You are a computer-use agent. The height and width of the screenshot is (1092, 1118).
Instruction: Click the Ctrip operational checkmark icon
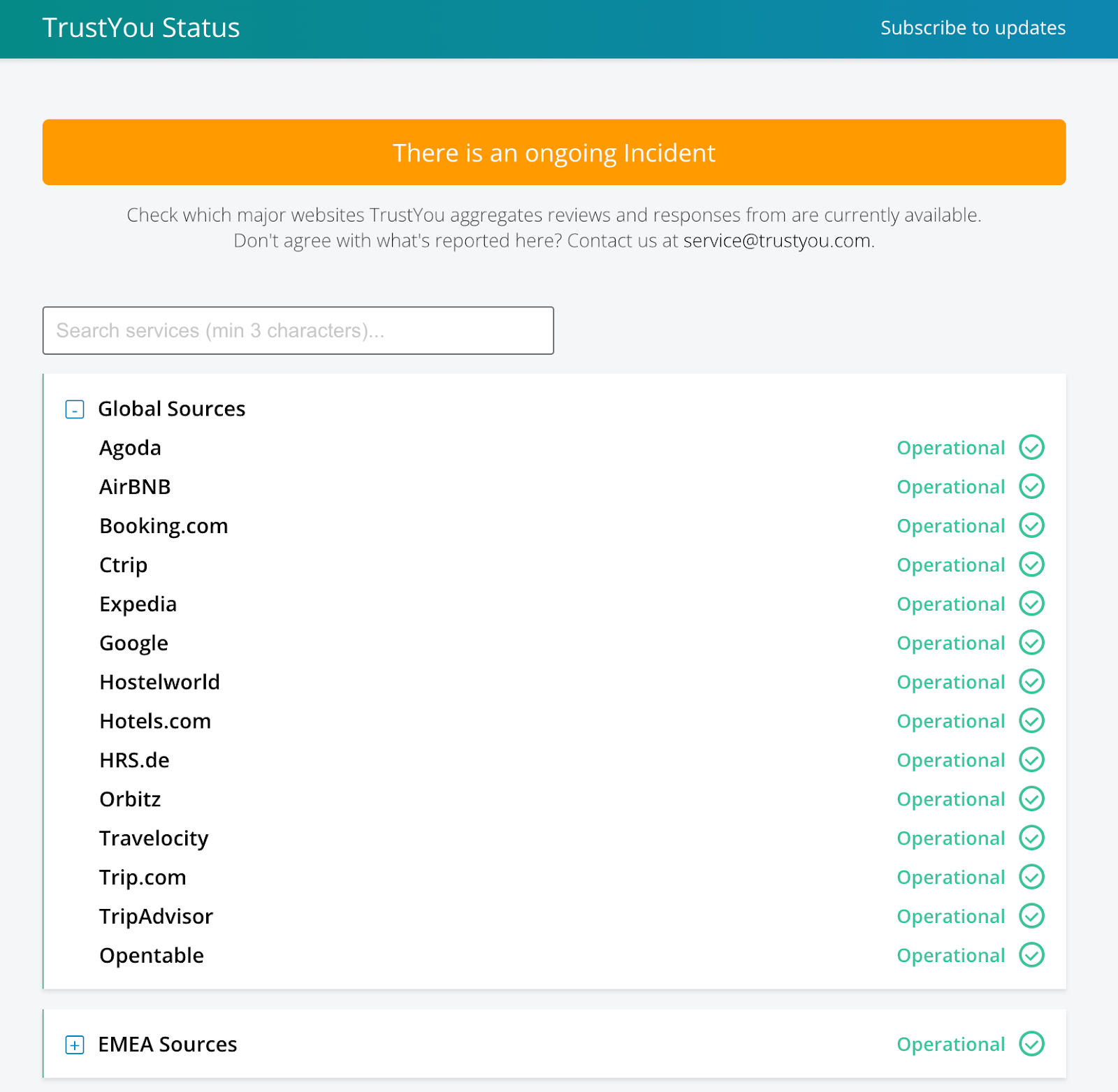tap(1031, 565)
